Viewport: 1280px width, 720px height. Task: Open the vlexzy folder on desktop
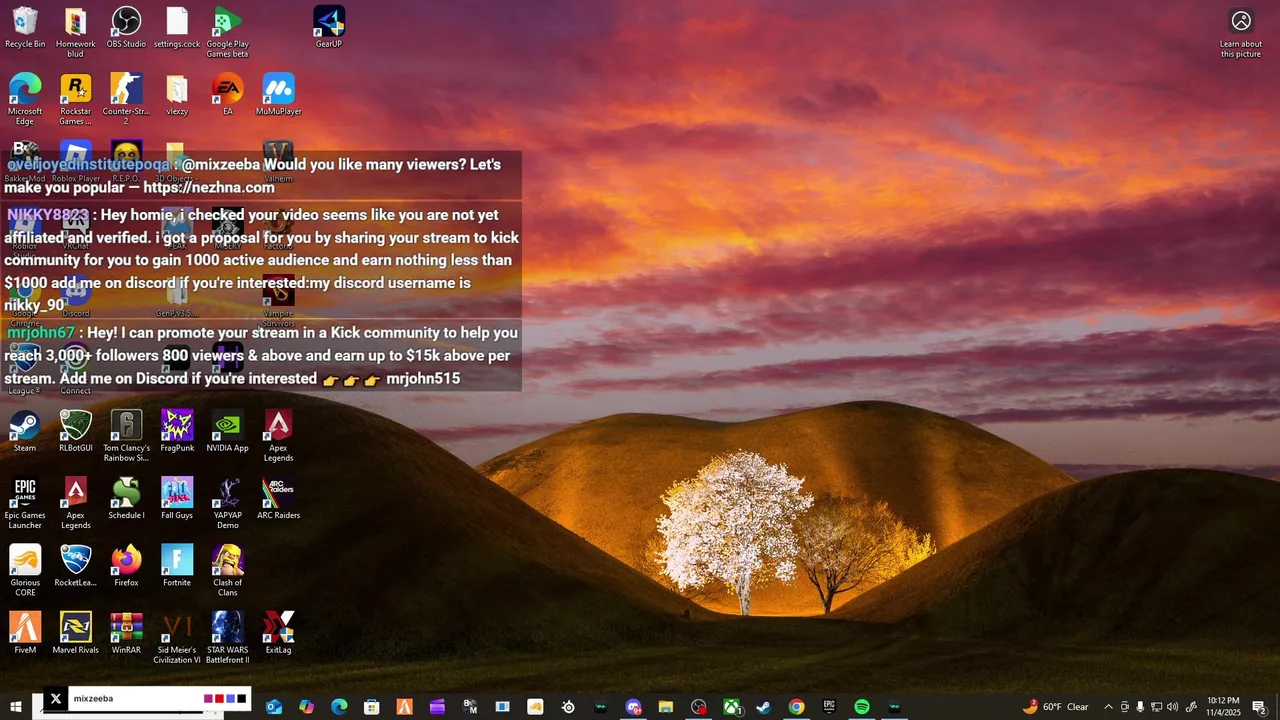point(177,94)
